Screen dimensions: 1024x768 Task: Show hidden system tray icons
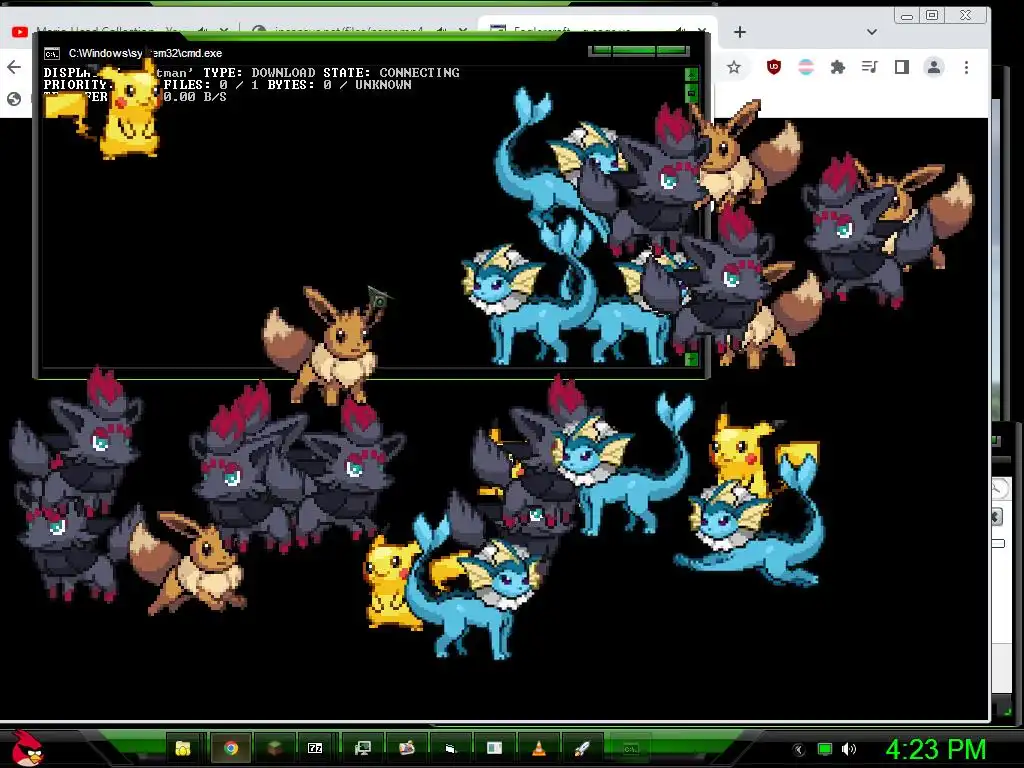(x=799, y=750)
